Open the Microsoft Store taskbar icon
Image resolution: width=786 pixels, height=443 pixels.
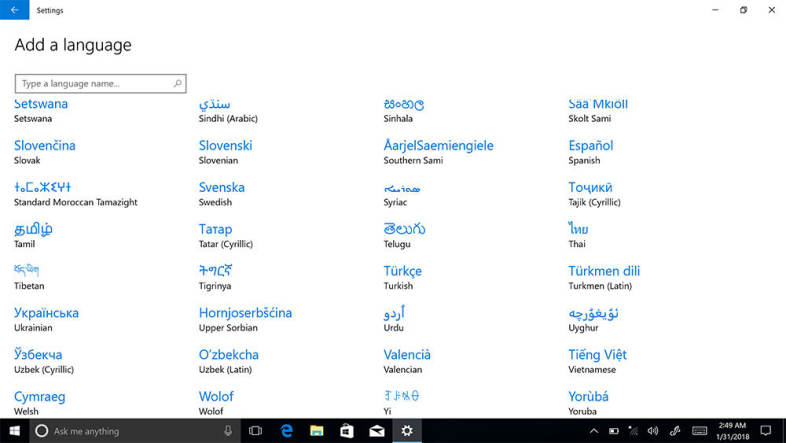[x=346, y=431]
